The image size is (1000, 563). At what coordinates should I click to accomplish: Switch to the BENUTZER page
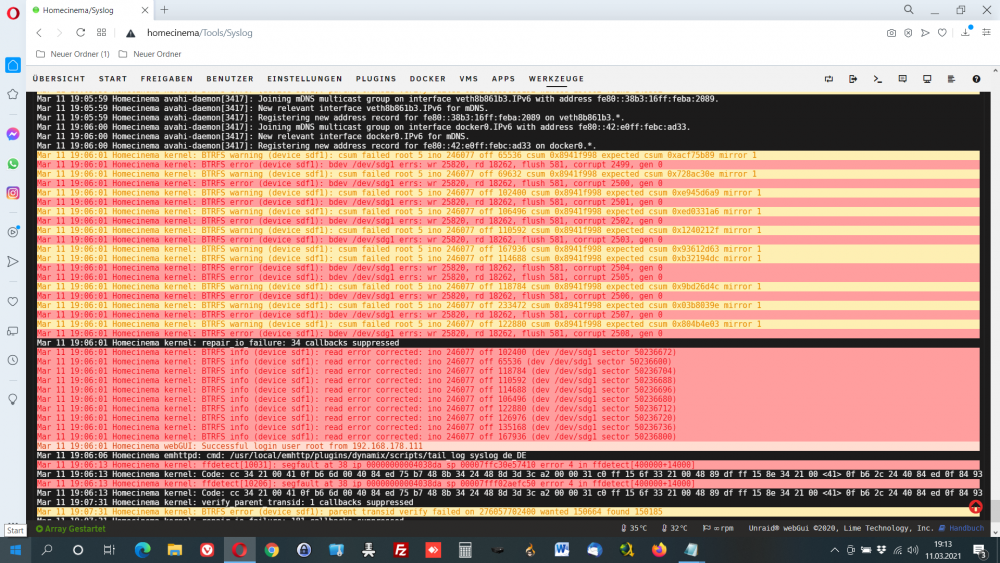click(x=230, y=79)
